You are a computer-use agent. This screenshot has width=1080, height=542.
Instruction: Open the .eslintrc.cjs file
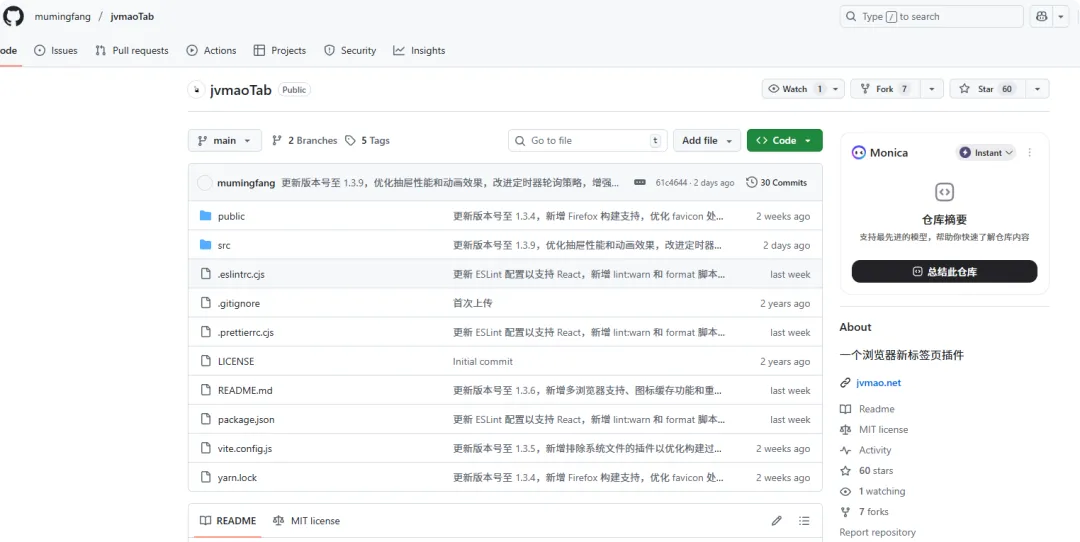point(241,274)
